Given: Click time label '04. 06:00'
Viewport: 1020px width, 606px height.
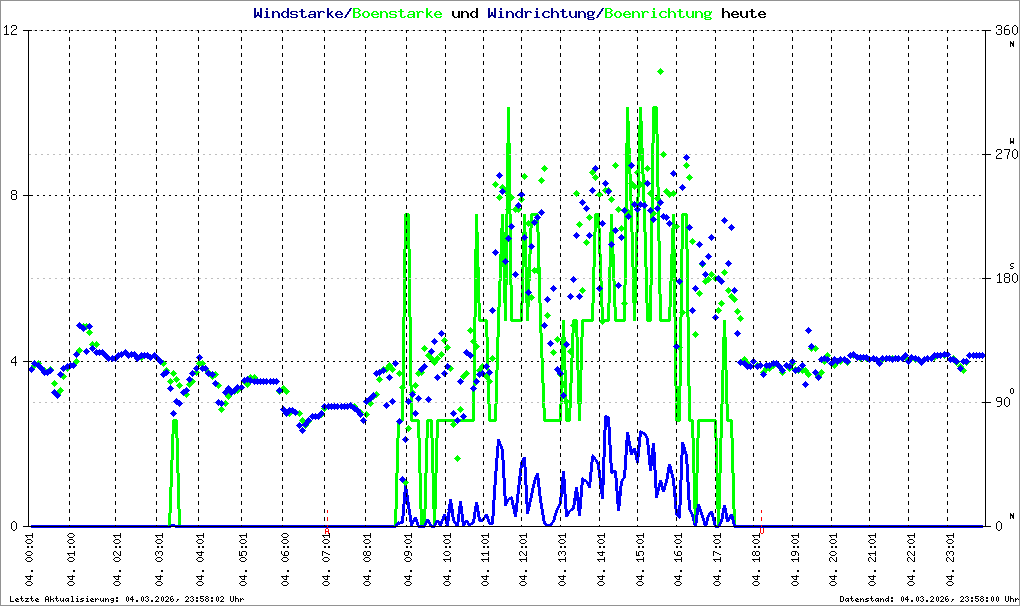Looking at the screenshot, I should pyautogui.click(x=285, y=560).
